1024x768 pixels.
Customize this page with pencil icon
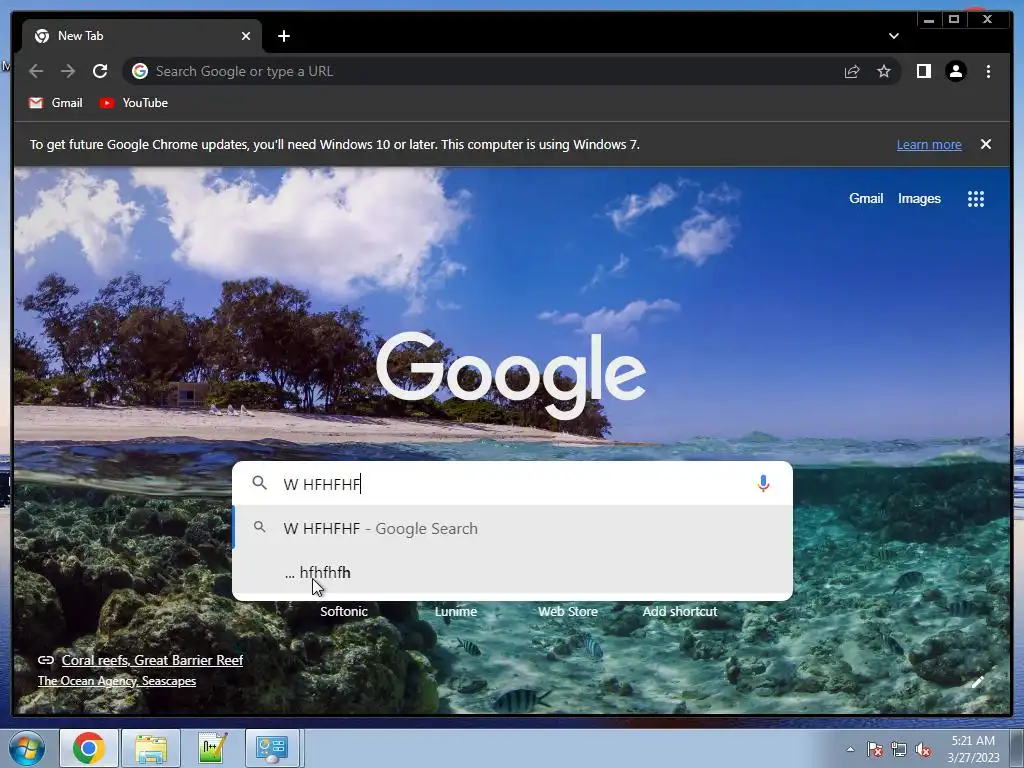pyautogui.click(x=978, y=682)
